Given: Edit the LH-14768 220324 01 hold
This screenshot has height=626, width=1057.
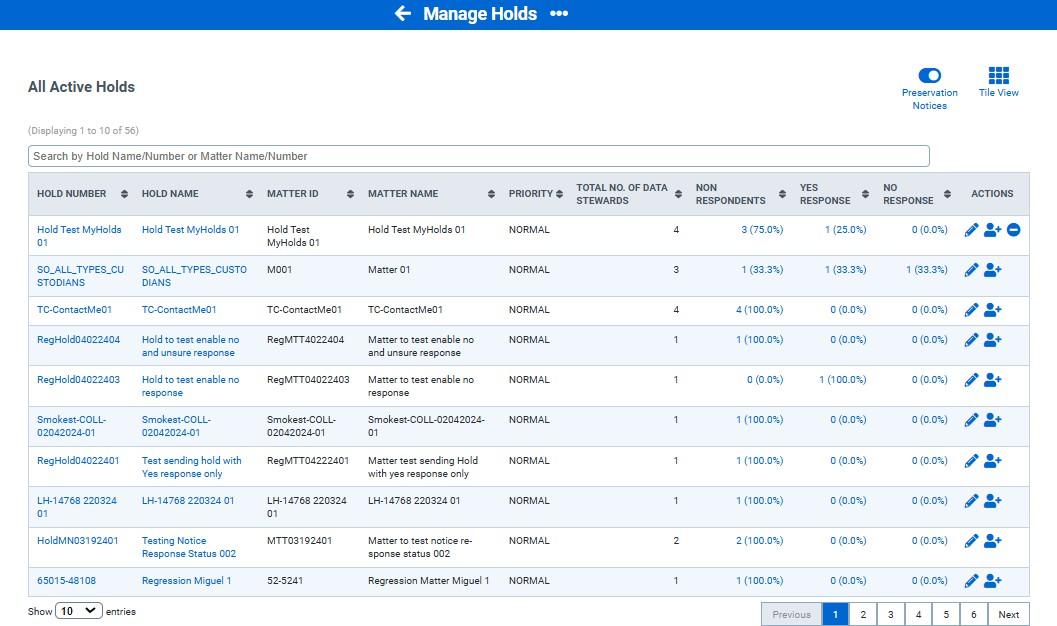Looking at the screenshot, I should 971,501.
